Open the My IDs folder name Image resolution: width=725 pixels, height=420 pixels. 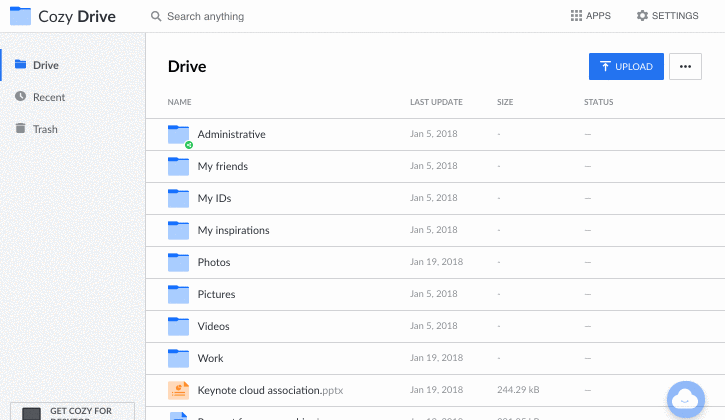pos(215,198)
